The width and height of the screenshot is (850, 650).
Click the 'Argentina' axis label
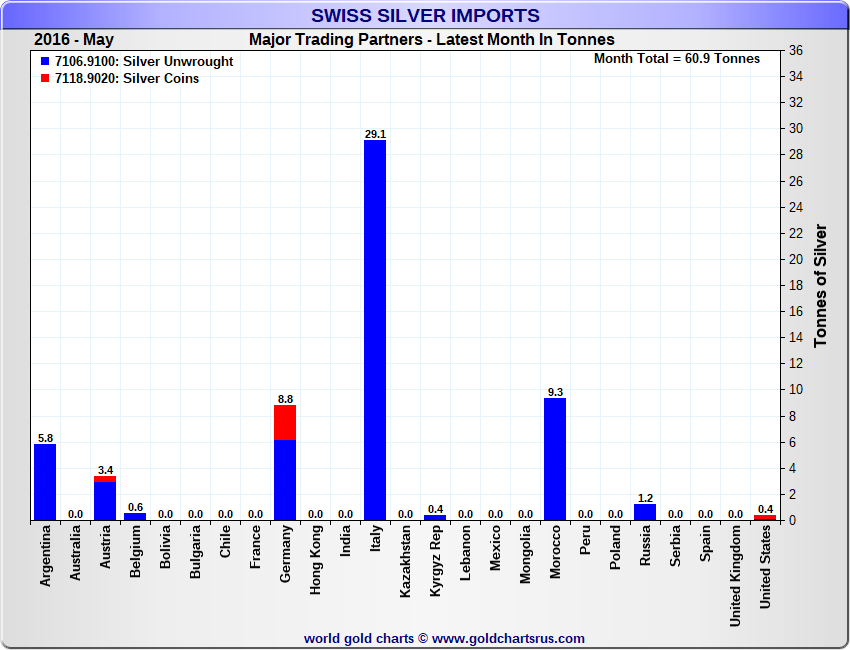click(x=45, y=556)
